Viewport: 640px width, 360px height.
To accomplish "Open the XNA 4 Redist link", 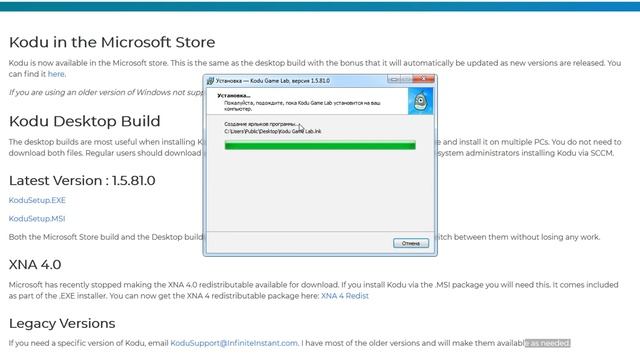I will (x=345, y=296).
